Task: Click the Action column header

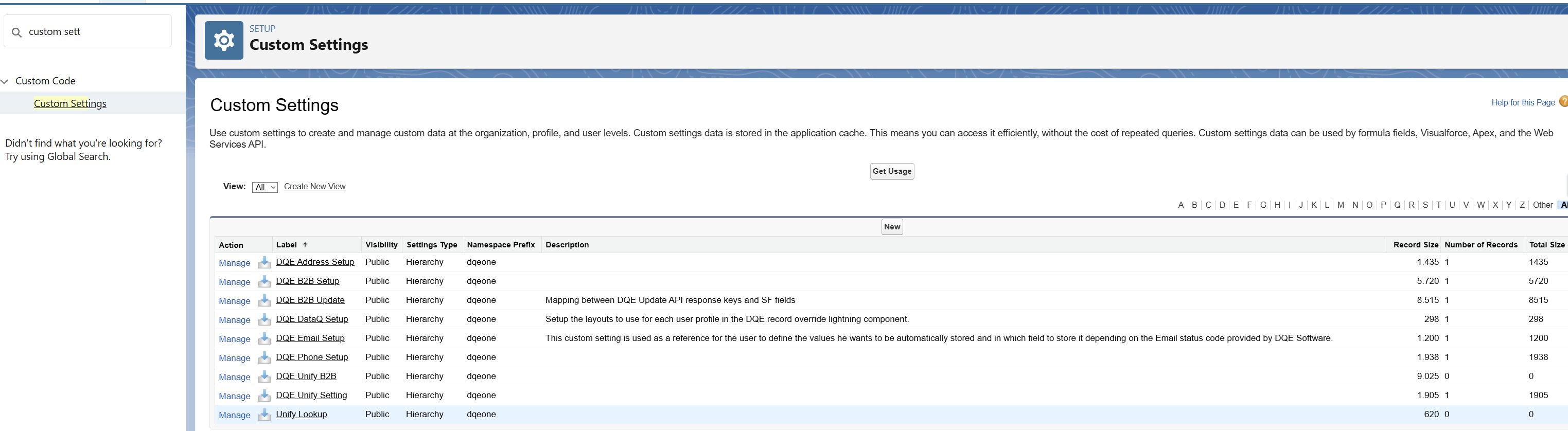Action: tap(231, 245)
